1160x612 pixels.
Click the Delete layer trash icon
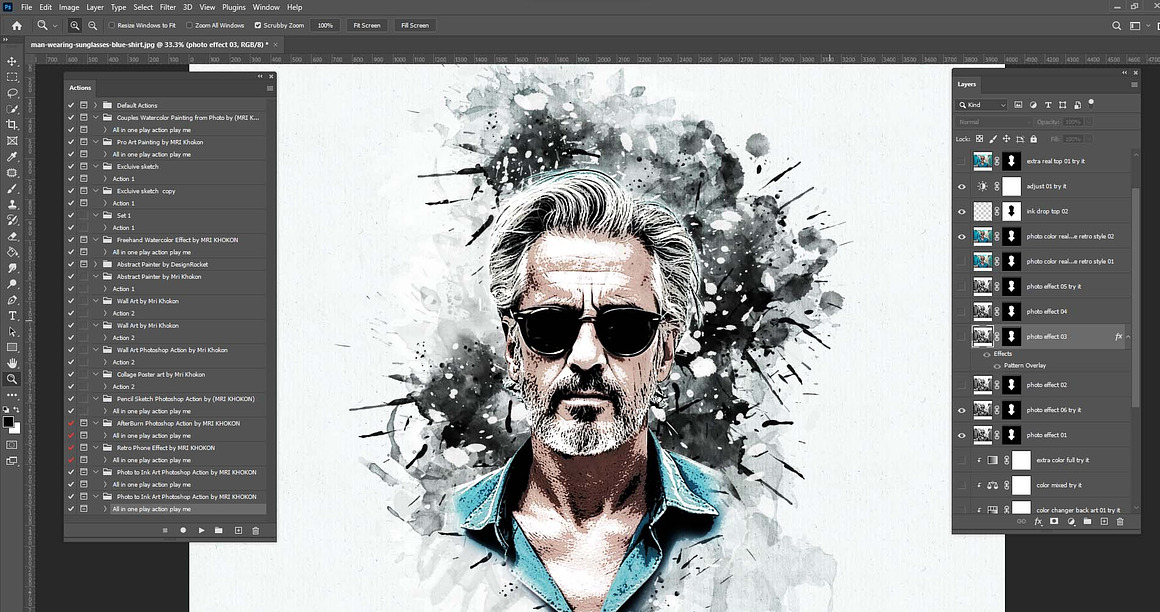[1119, 521]
